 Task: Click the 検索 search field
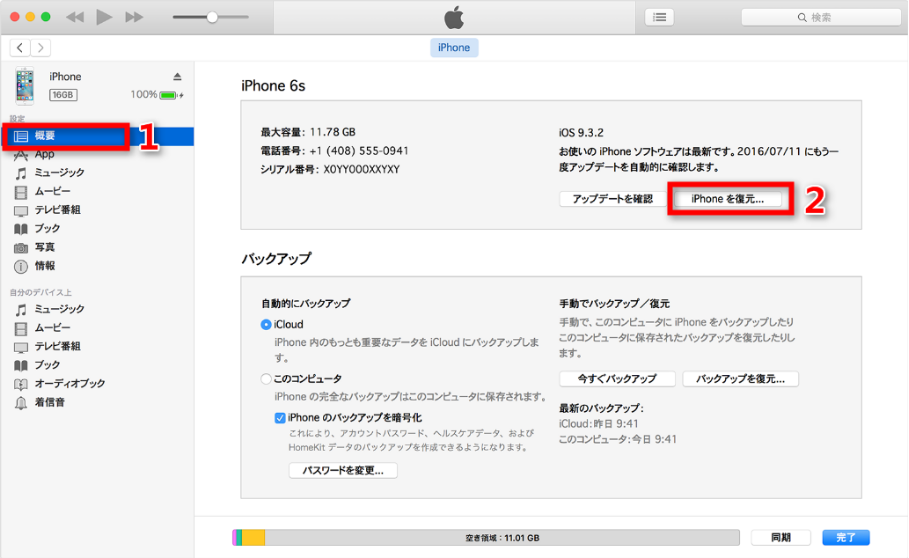pyautogui.click(x=820, y=17)
